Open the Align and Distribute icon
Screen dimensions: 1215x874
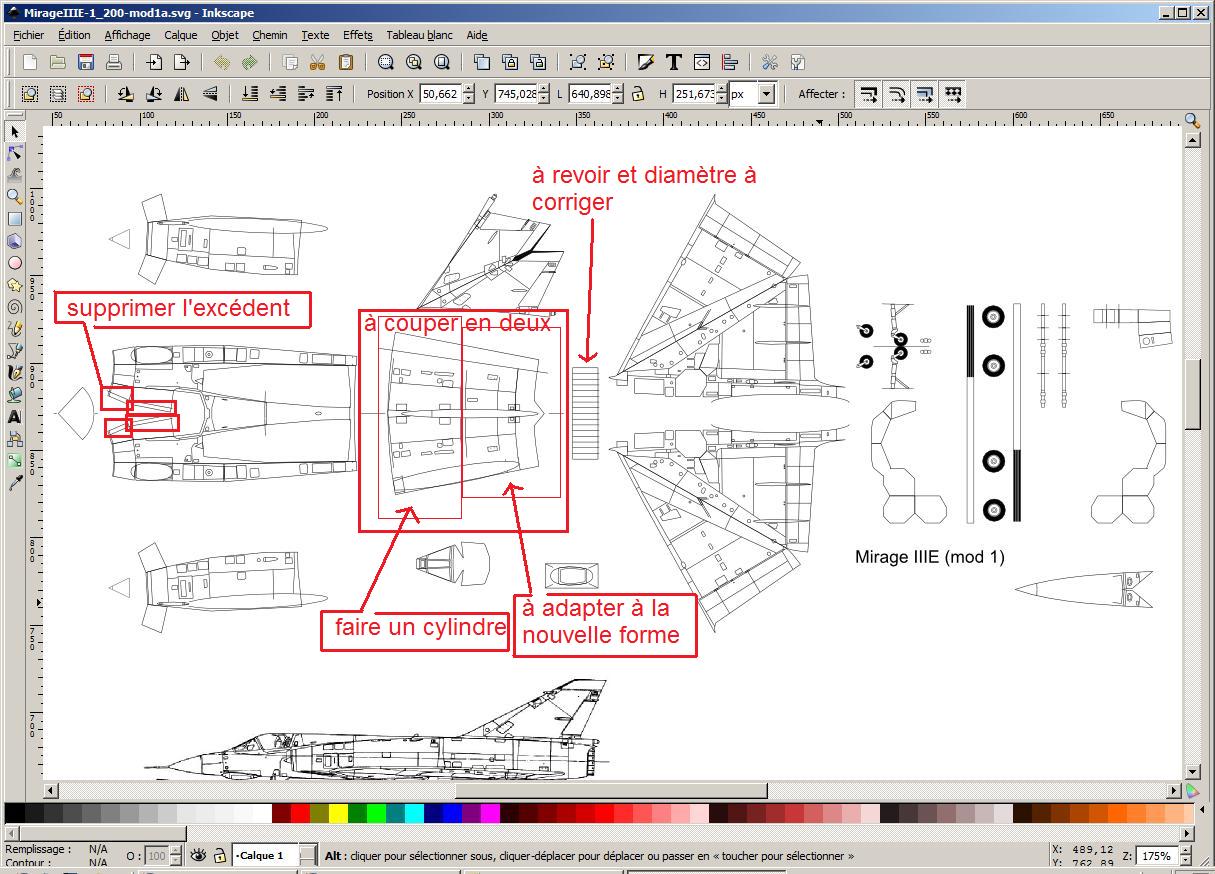(730, 62)
